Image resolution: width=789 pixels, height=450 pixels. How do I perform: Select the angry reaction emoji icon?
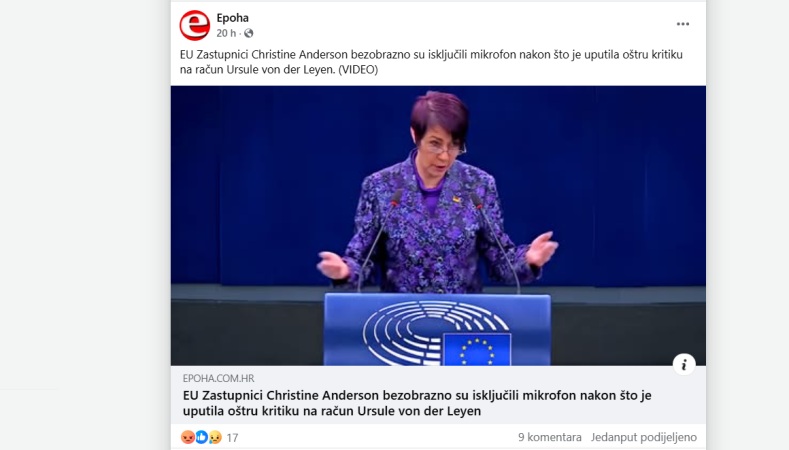[x=188, y=437]
